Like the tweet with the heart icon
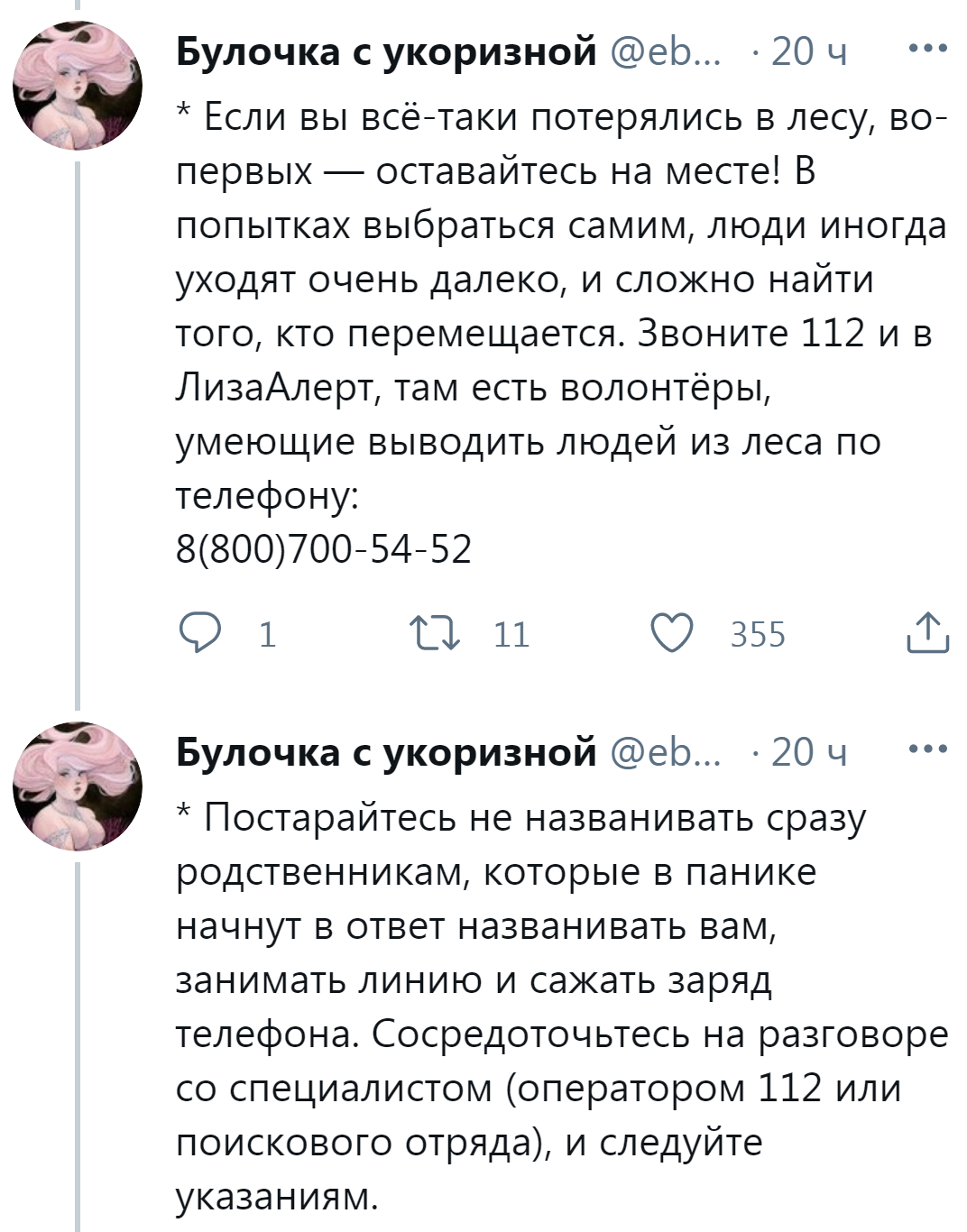The image size is (967, 1232). point(672,633)
